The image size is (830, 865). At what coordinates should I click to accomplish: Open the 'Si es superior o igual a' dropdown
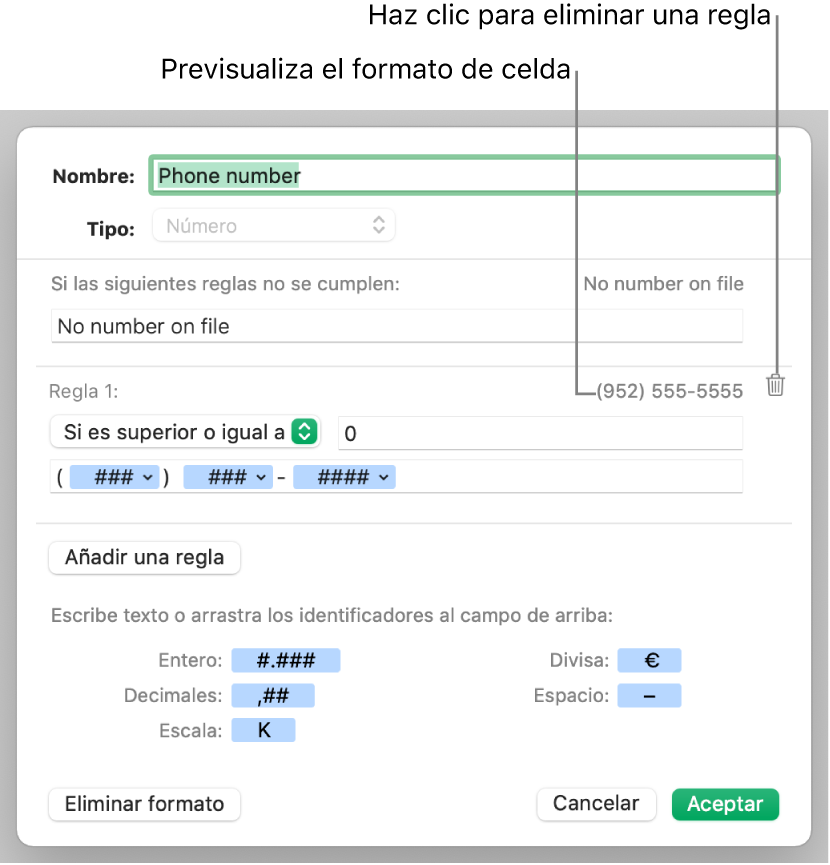[184, 432]
